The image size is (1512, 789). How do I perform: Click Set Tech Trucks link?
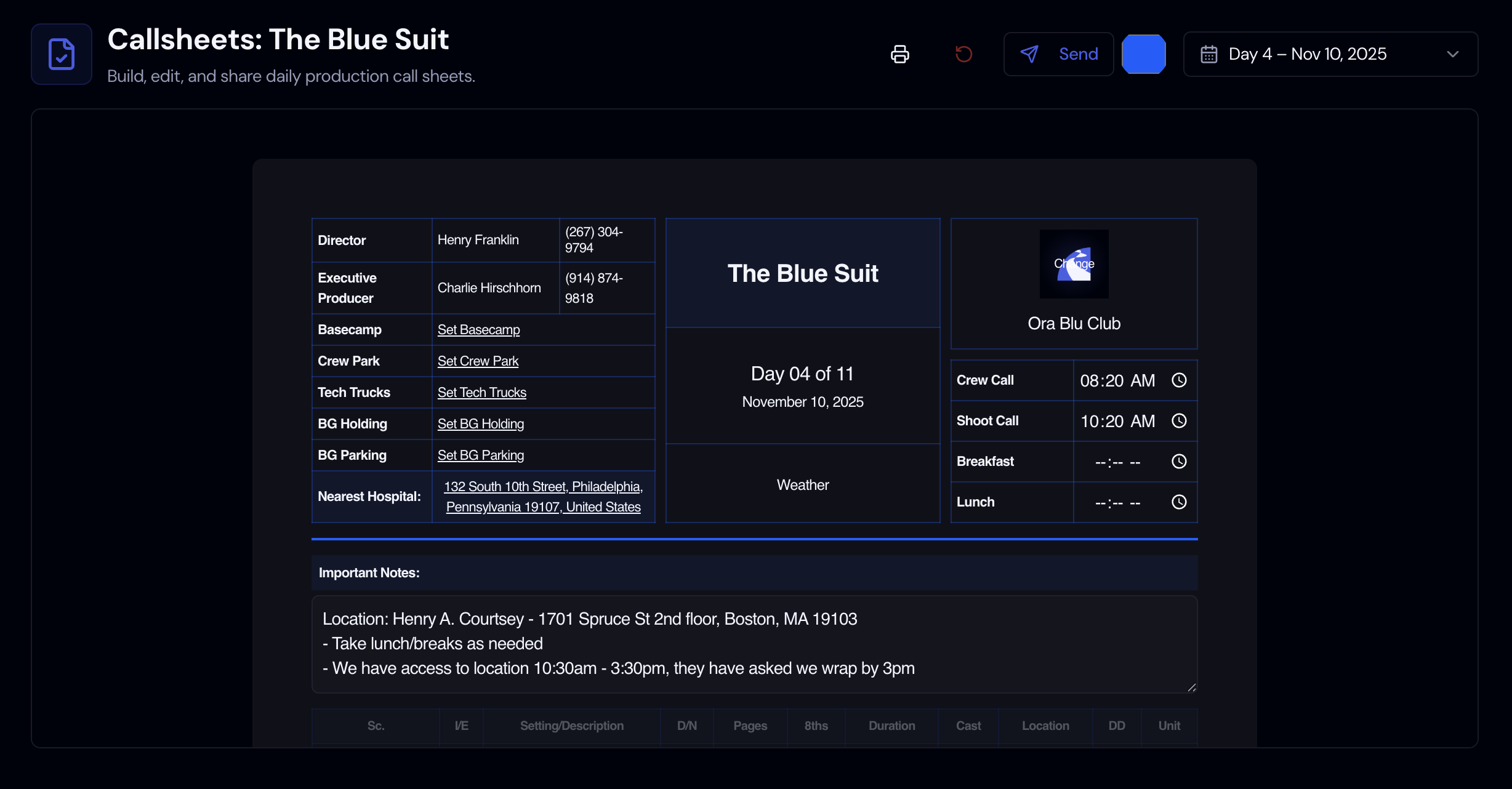(481, 393)
